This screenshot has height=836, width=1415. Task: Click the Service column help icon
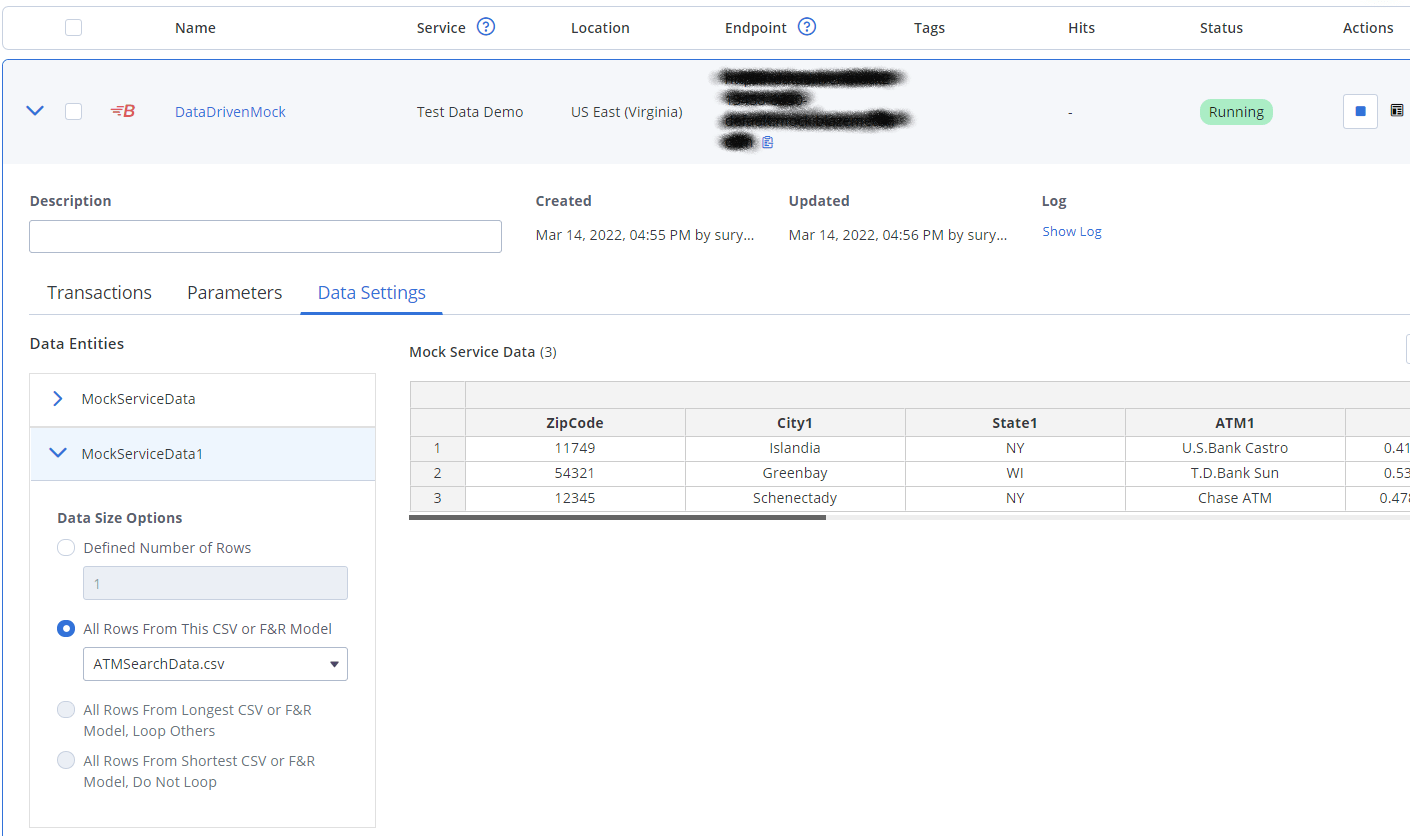(486, 27)
